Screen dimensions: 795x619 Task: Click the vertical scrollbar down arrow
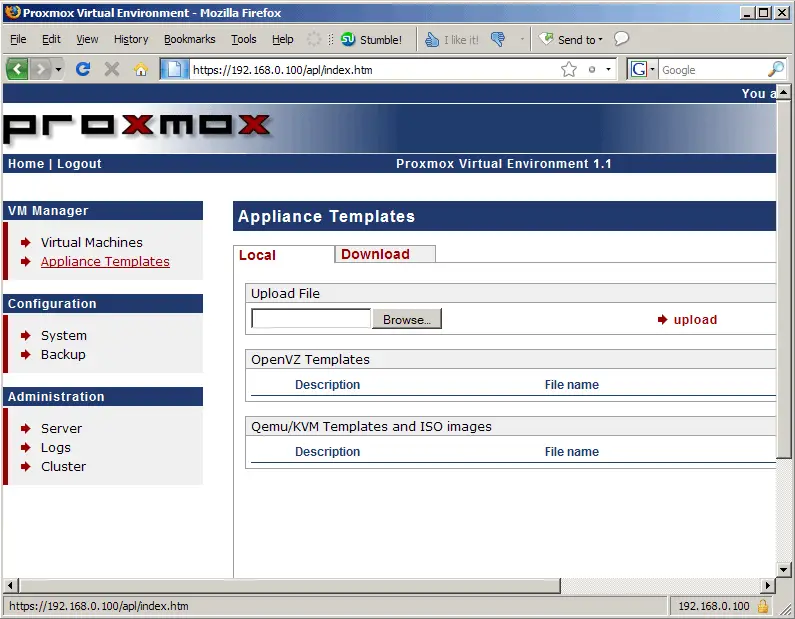pyautogui.click(x=783, y=569)
